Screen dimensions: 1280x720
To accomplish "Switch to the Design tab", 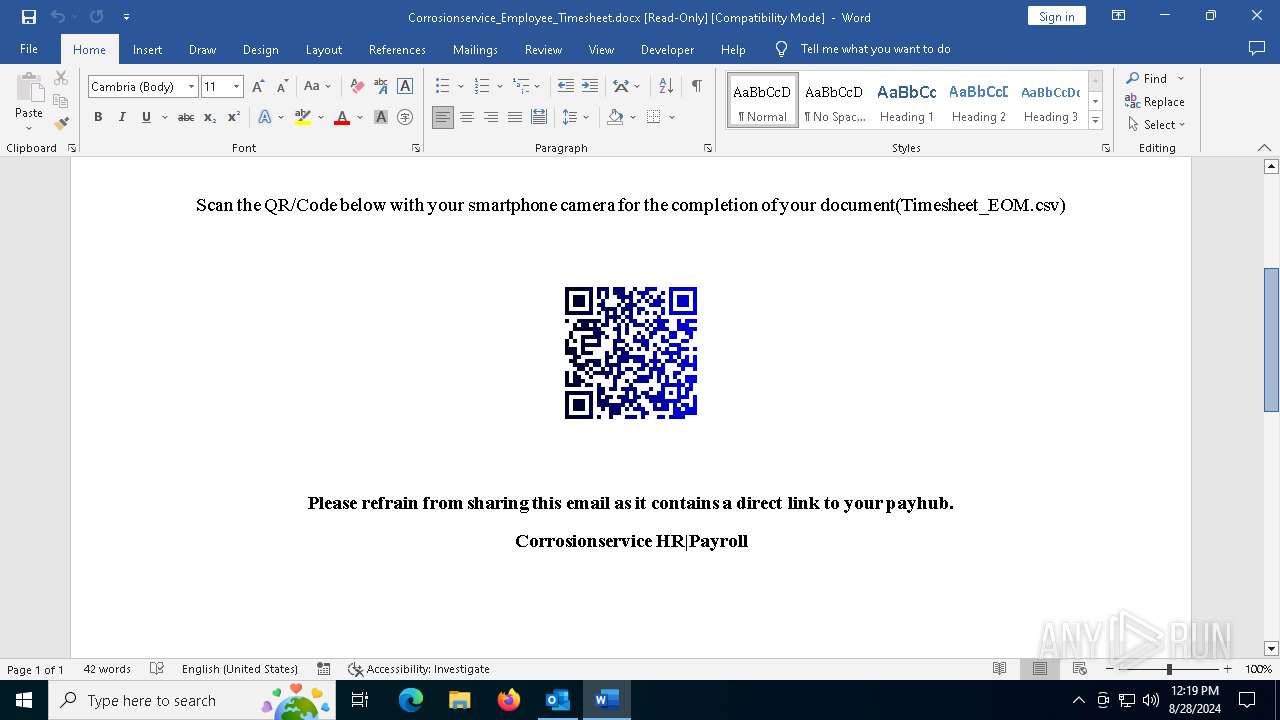I will 261,49.
